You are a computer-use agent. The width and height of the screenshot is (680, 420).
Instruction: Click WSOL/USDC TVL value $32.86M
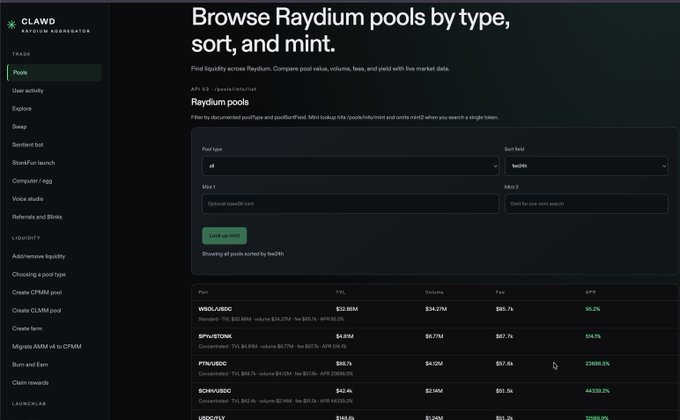[x=347, y=309]
